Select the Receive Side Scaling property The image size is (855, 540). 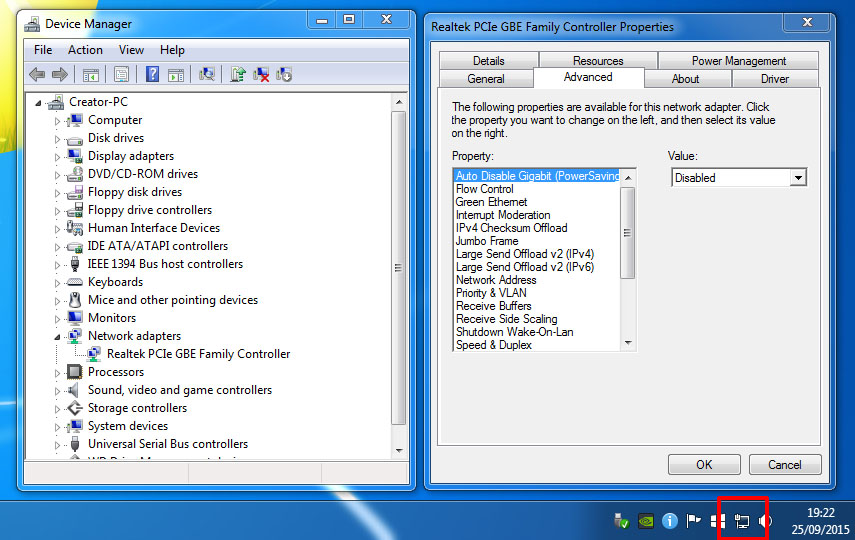tap(507, 319)
